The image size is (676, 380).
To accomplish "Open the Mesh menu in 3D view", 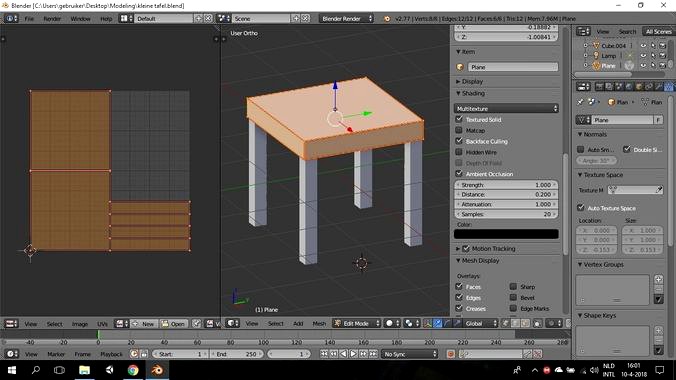I will 319,323.
